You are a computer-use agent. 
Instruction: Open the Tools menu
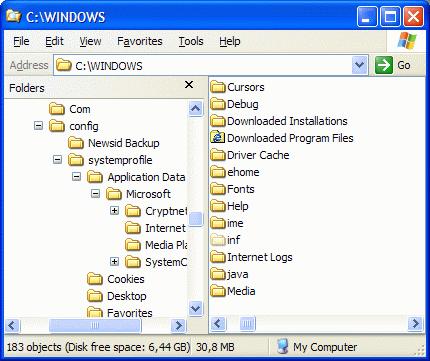191,41
